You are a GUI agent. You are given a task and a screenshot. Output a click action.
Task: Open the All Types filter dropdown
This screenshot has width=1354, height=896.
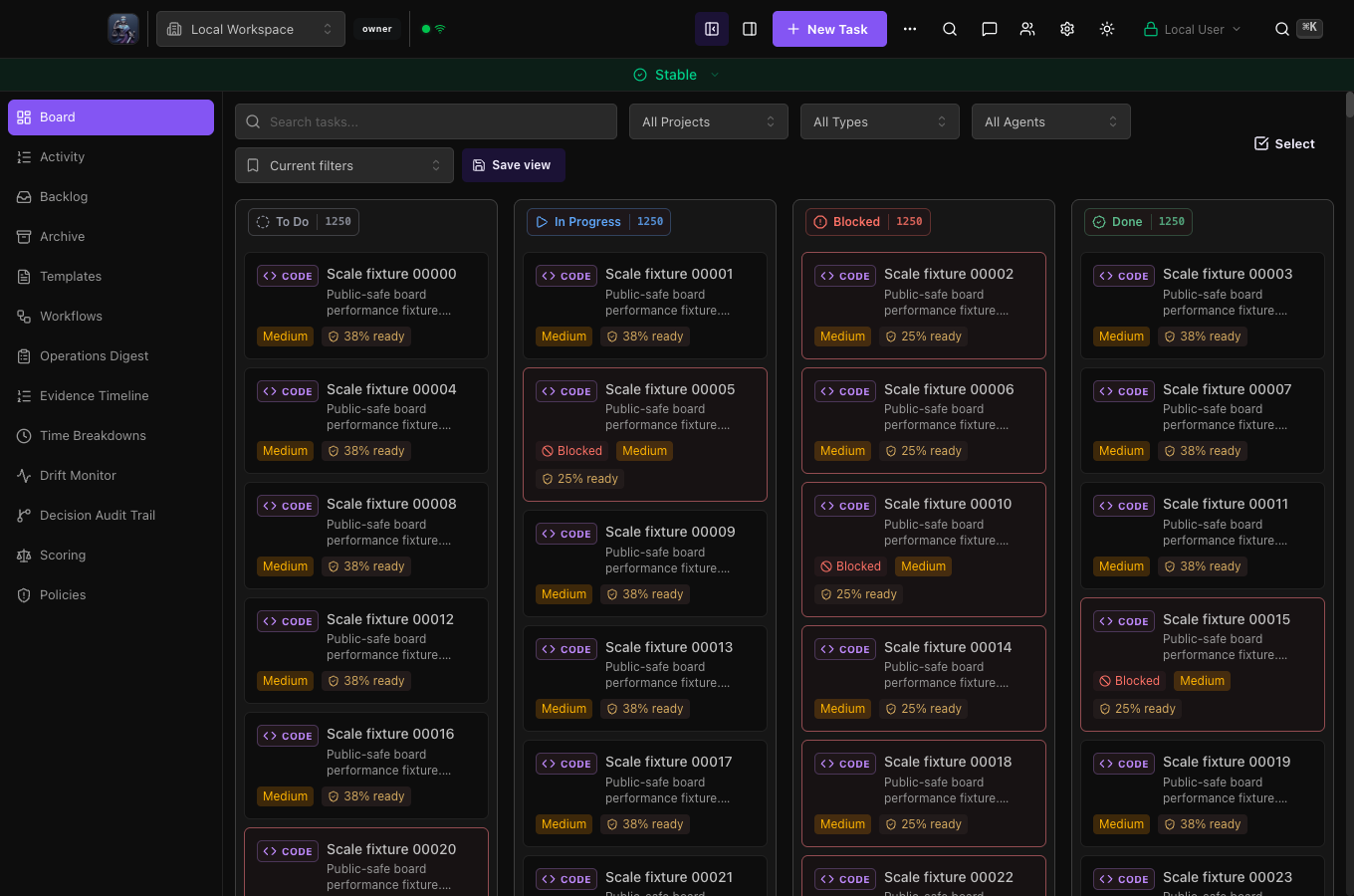(x=880, y=121)
